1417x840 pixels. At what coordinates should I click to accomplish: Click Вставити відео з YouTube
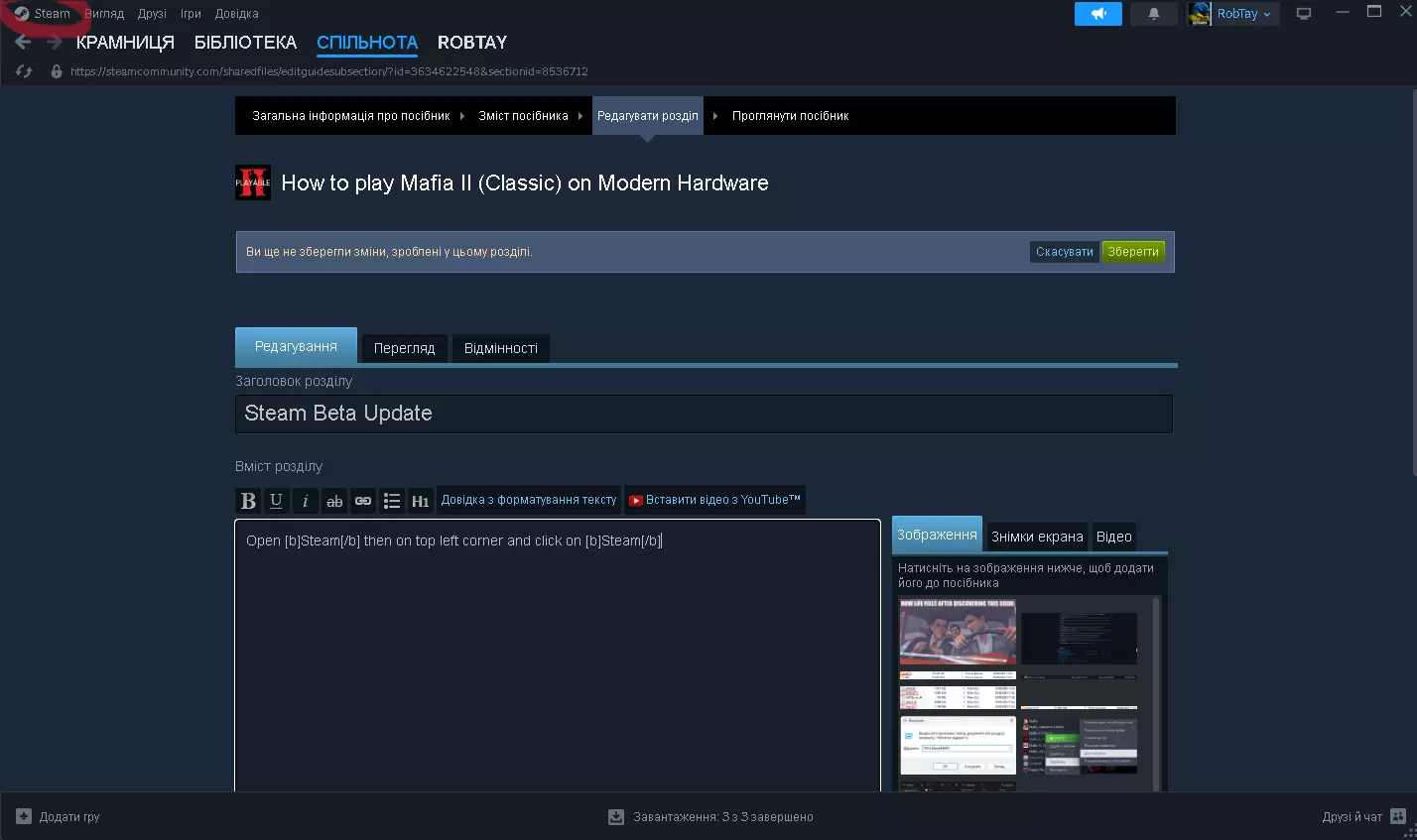[x=714, y=500]
